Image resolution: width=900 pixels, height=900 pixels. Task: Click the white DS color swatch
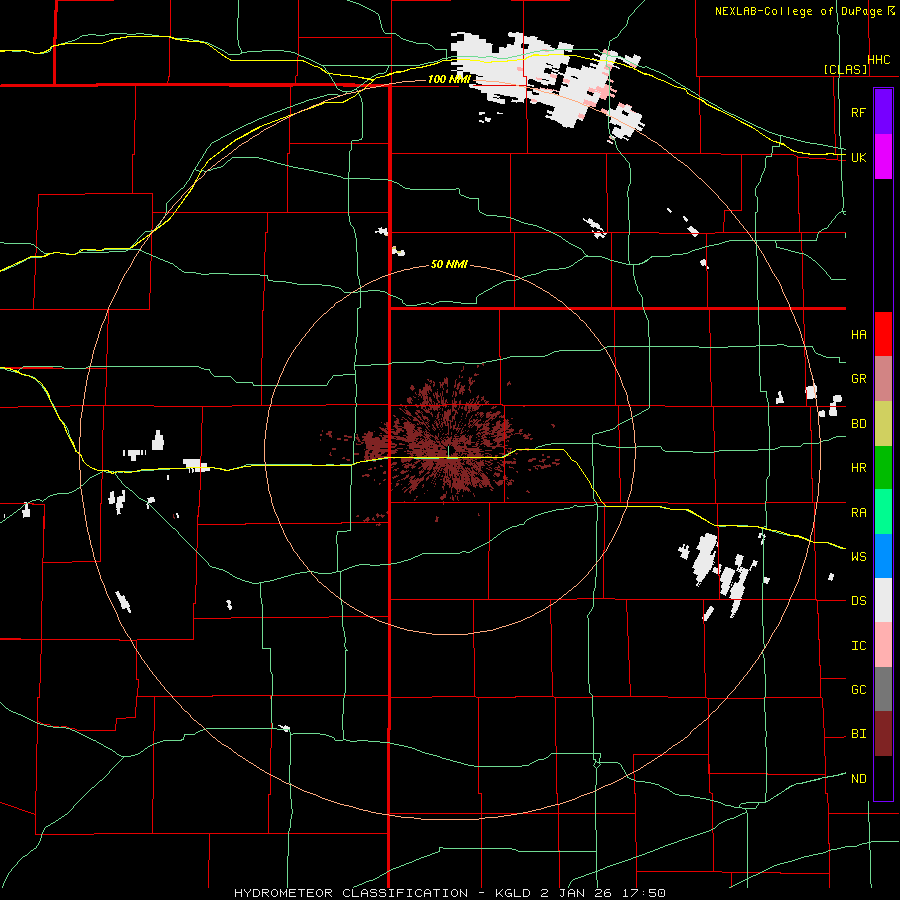pyautogui.click(x=883, y=600)
